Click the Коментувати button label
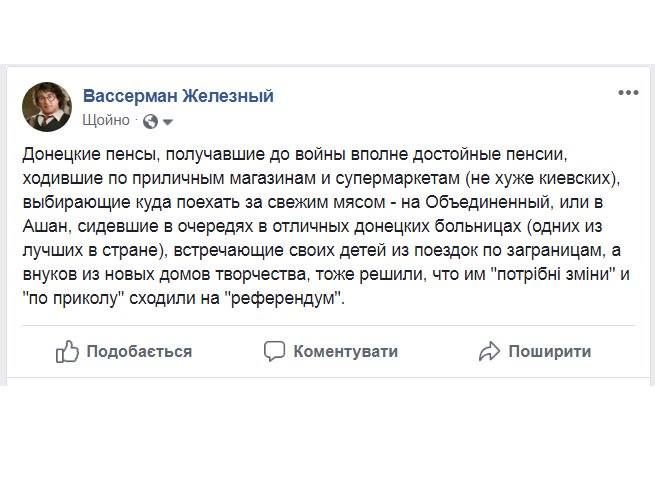 pos(345,351)
